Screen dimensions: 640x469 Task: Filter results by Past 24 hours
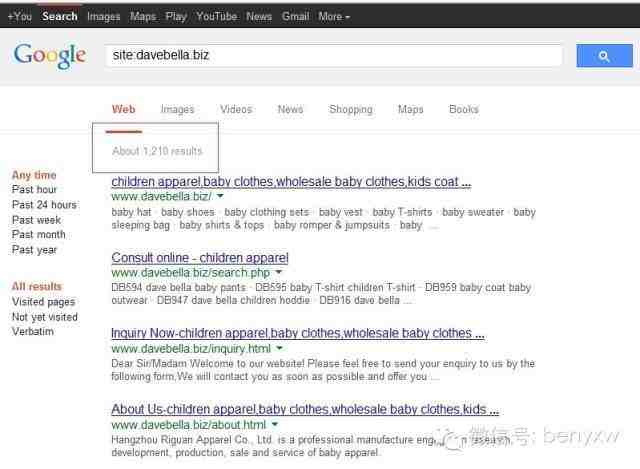pos(44,205)
